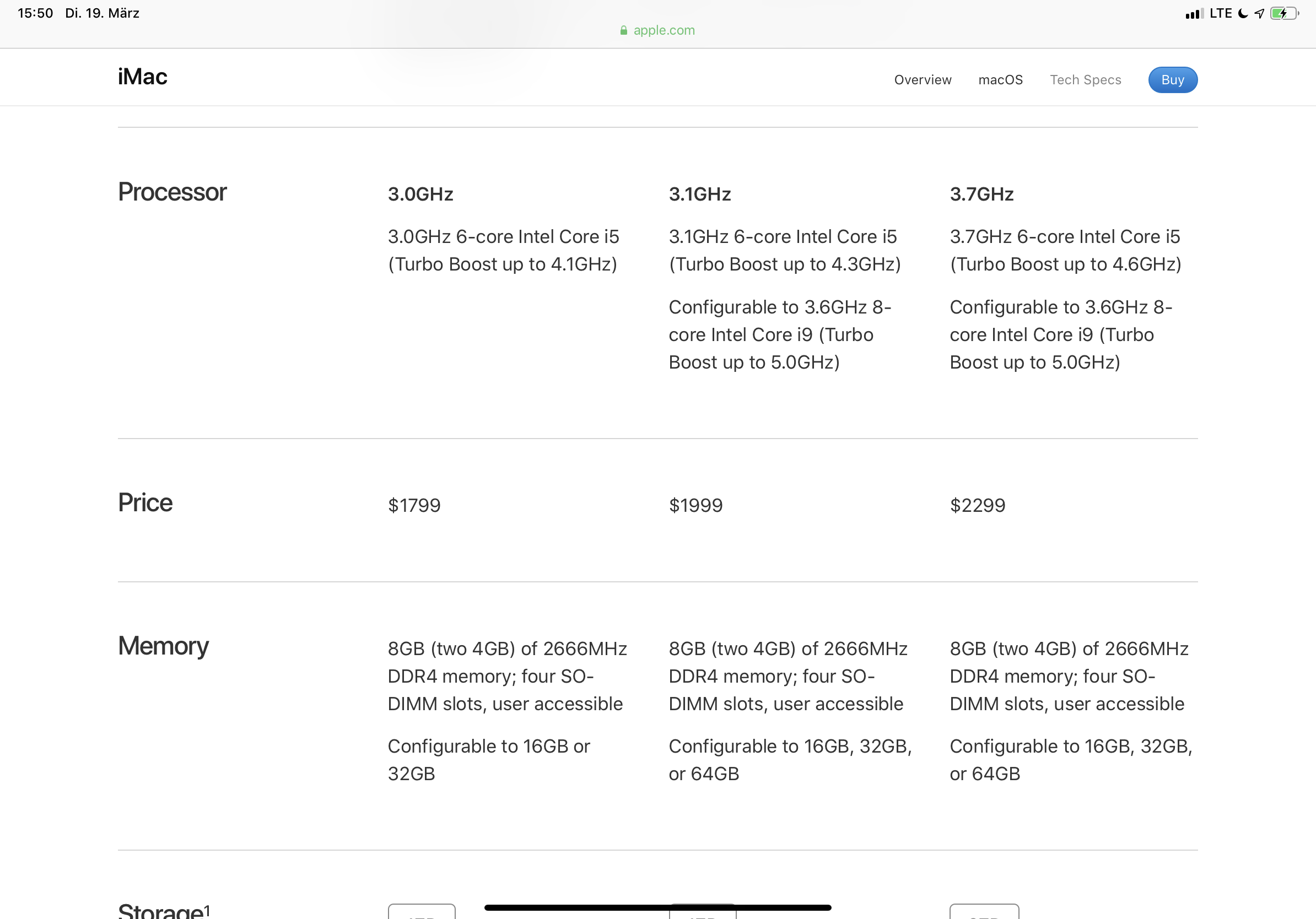Select the 3.0GHz column heading
This screenshot has height=919, width=1316.
pos(420,194)
